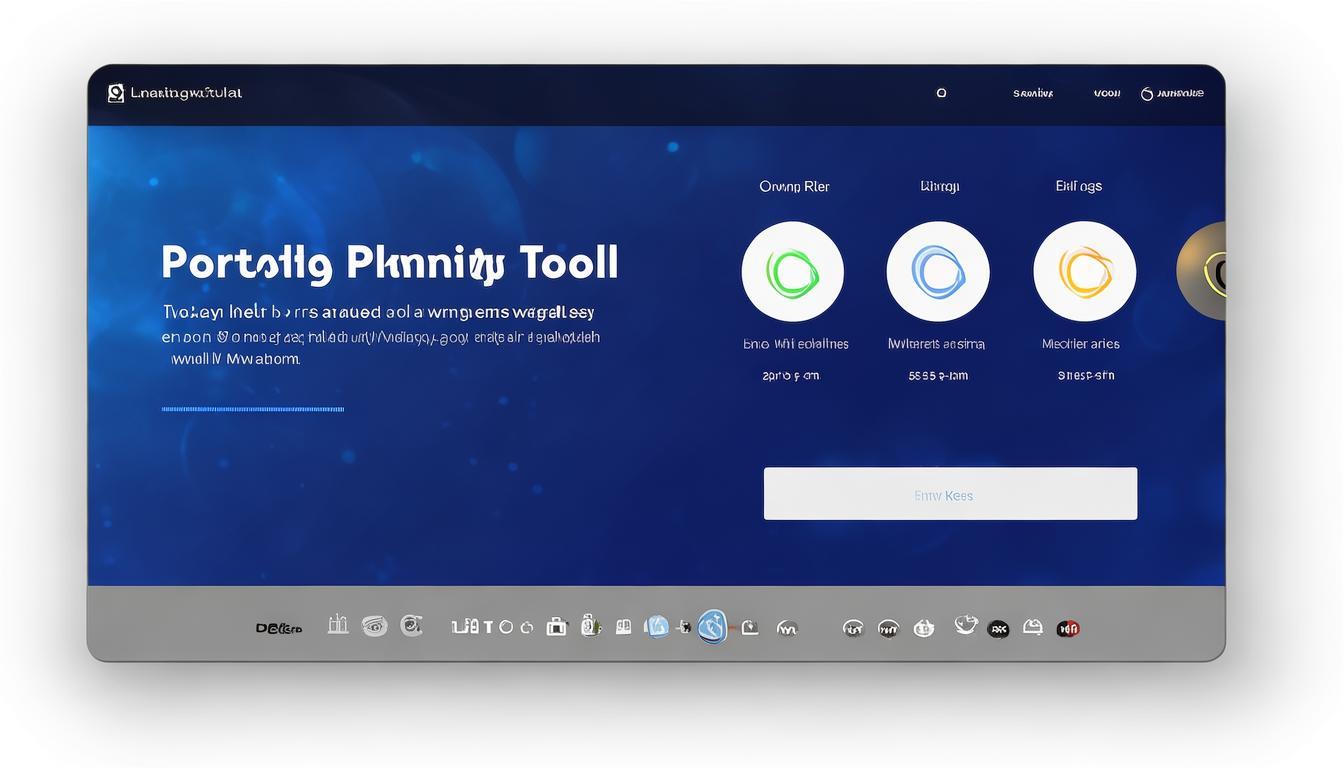Viewport: 1344px width, 768px height.
Task: Click the wide light-gray button below the circles
Action: click(950, 494)
